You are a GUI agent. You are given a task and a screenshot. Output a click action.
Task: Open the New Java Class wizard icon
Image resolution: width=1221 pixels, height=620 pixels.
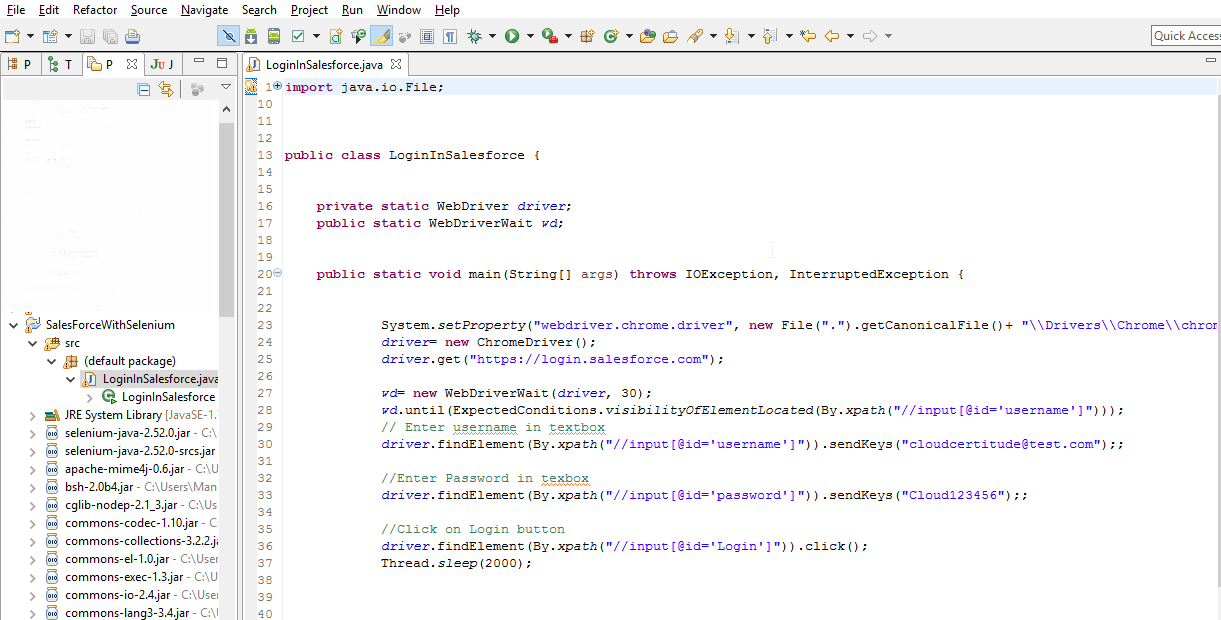(610, 36)
